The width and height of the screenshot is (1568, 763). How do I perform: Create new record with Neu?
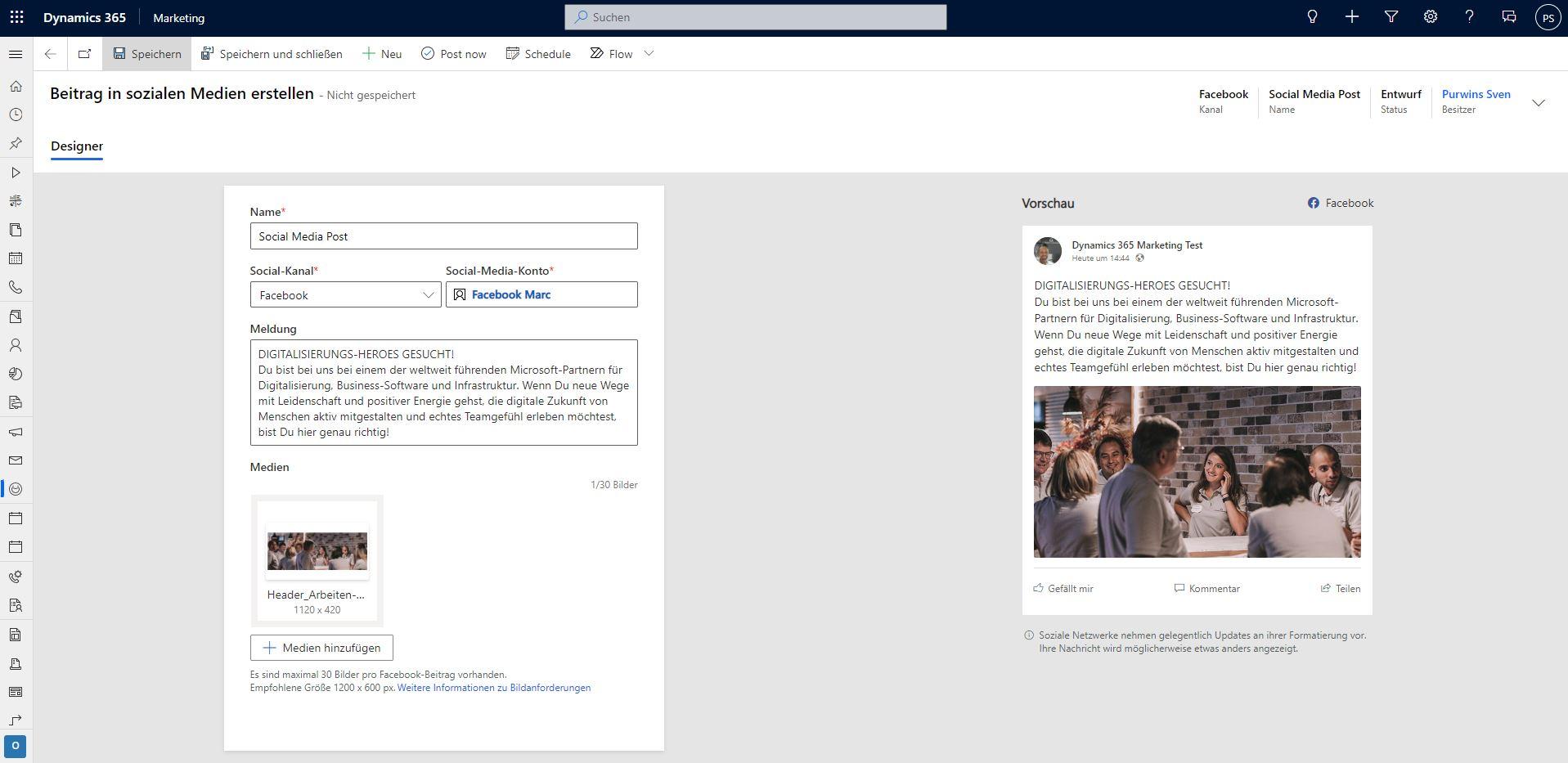(x=382, y=54)
